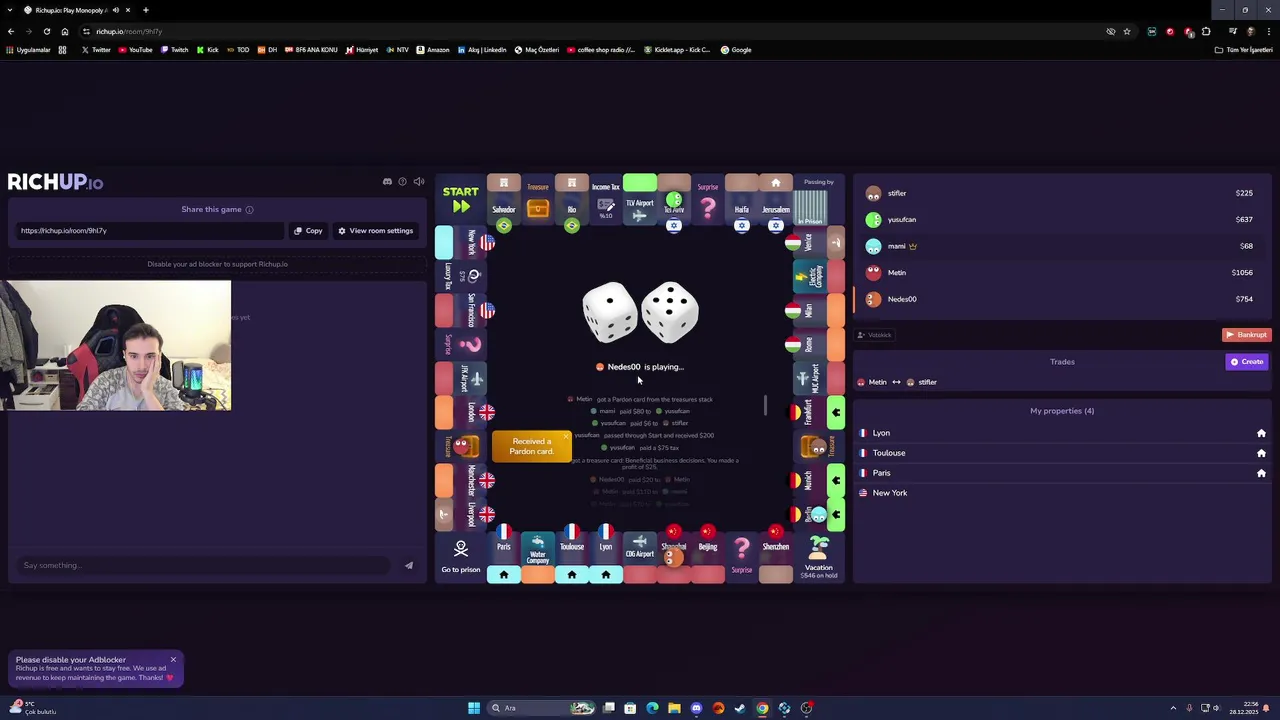Dismiss the Received a Pardon card notification
This screenshot has height=720, width=1280.
[x=565, y=437]
